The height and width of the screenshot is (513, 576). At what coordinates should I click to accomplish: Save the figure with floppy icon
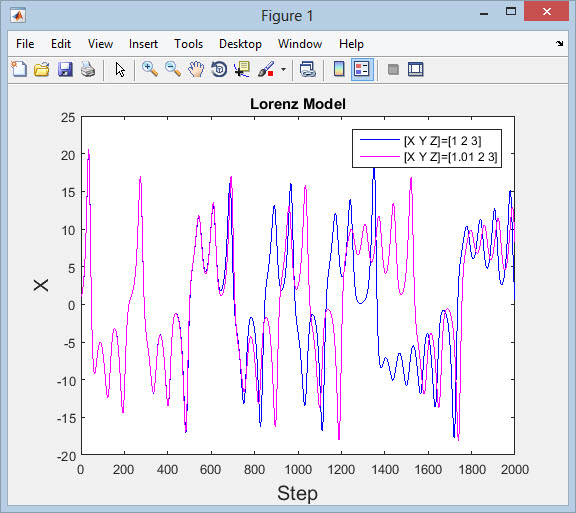[x=65, y=69]
